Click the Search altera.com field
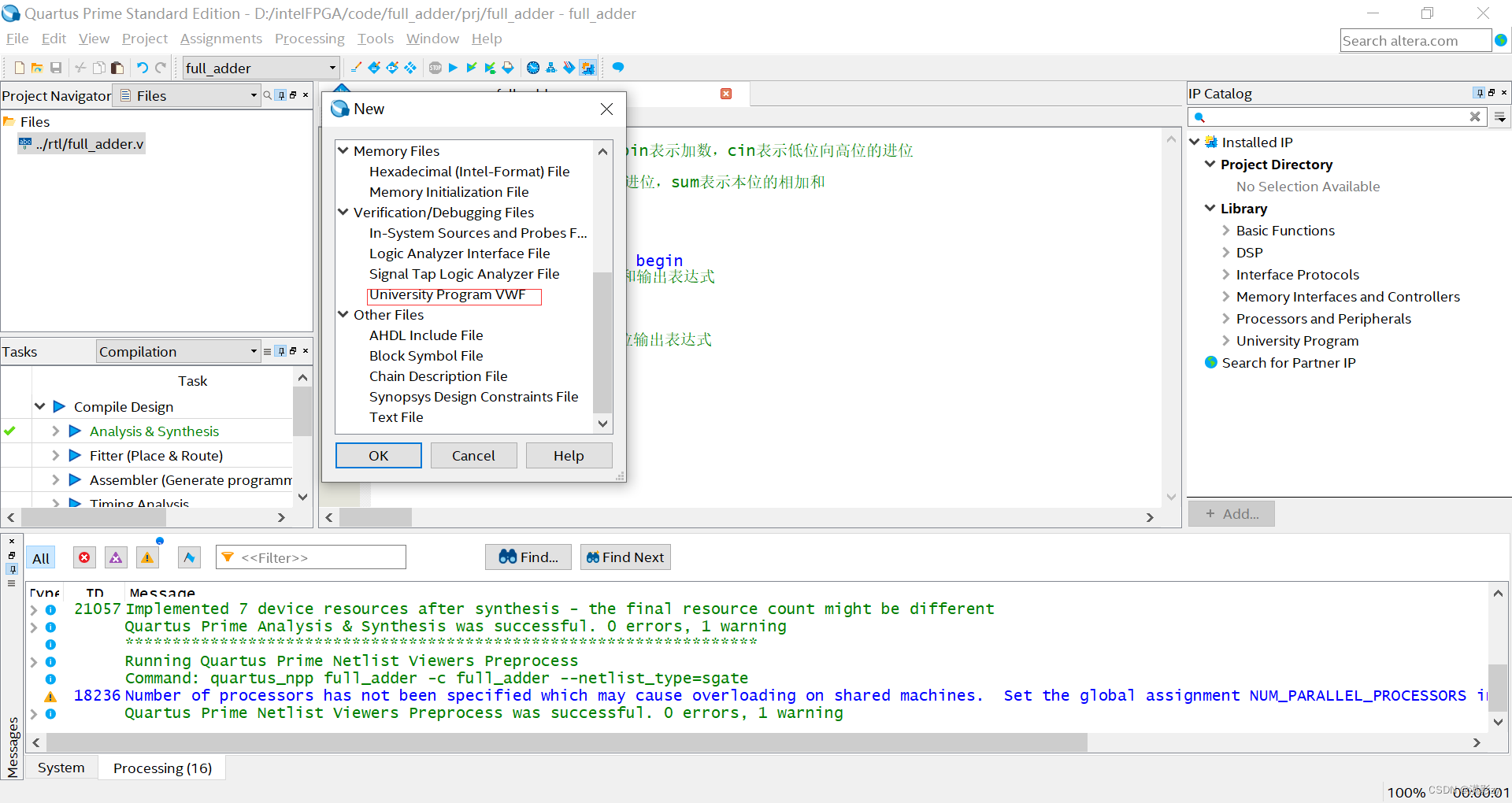This screenshot has width=1512, height=803. coord(1415,41)
